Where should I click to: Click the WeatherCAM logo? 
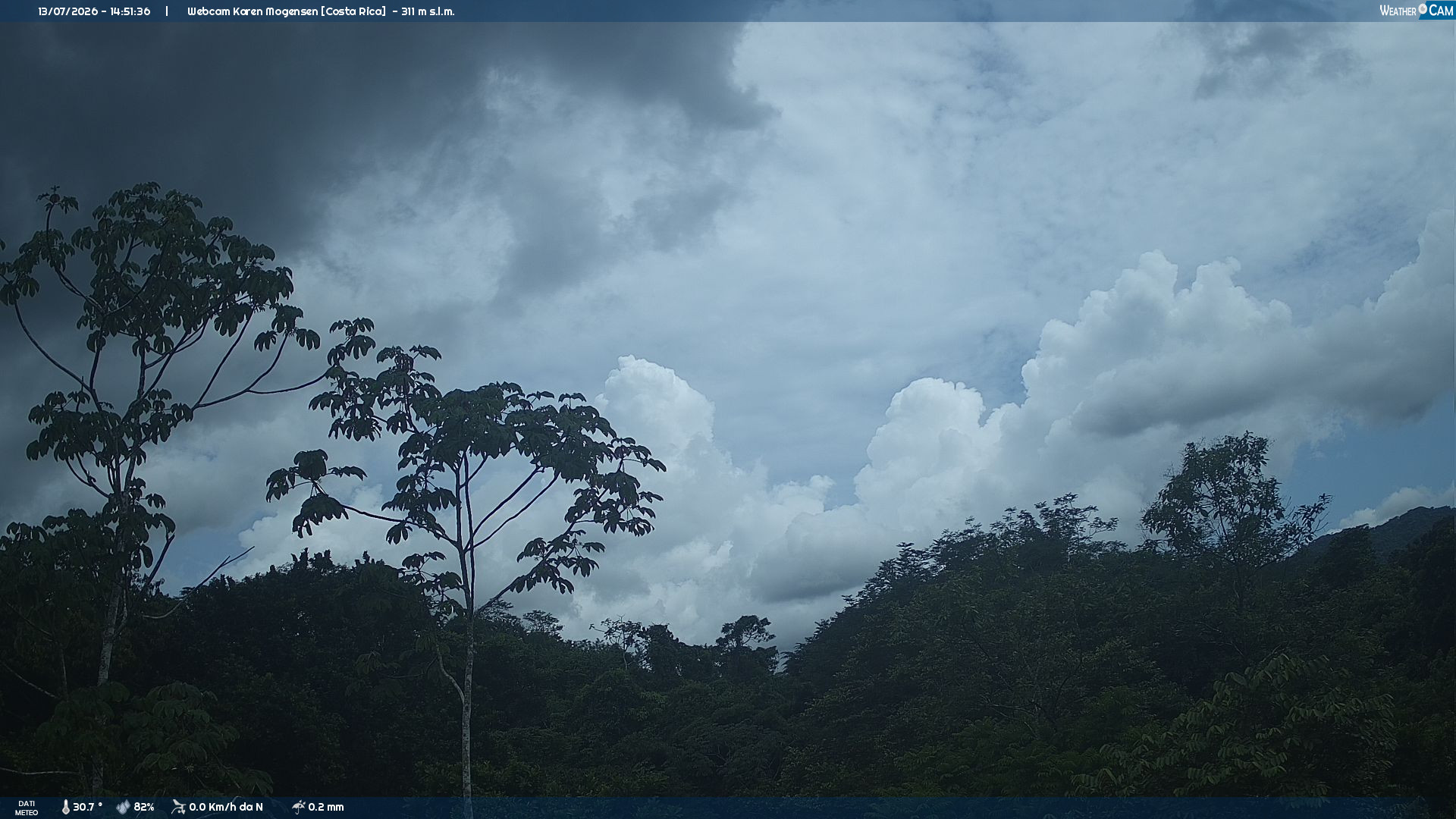coord(1416,11)
